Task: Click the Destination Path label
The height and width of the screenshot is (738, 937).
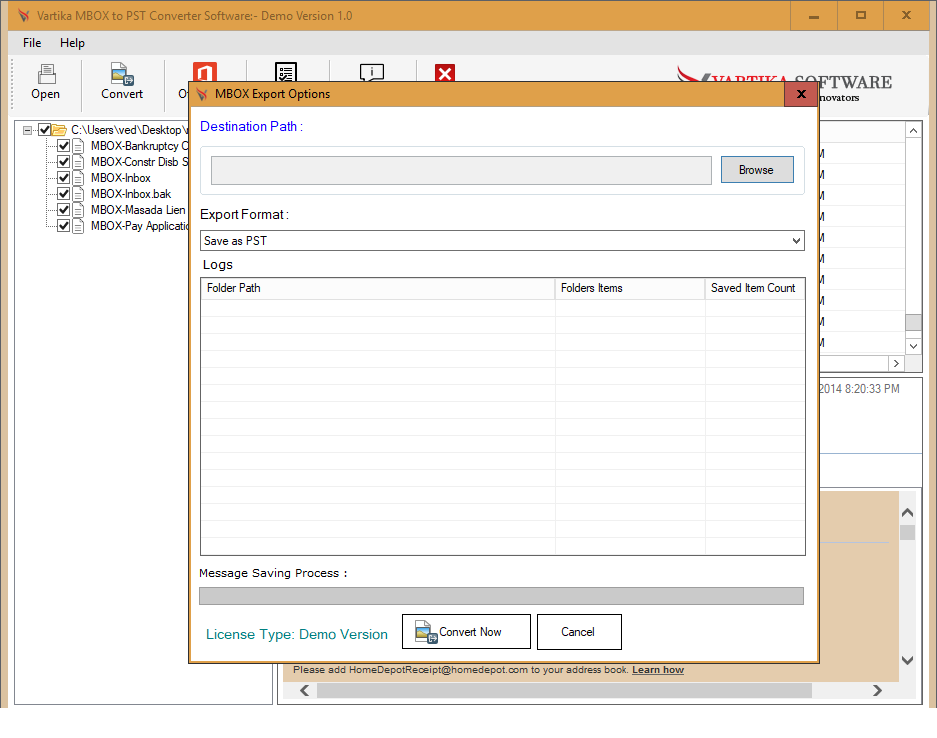Action: point(252,127)
